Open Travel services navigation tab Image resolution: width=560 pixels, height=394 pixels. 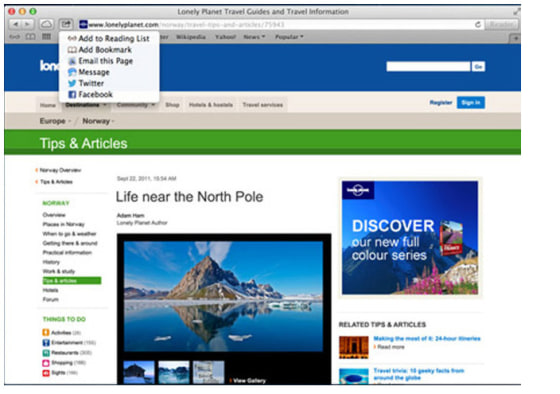pyautogui.click(x=262, y=105)
